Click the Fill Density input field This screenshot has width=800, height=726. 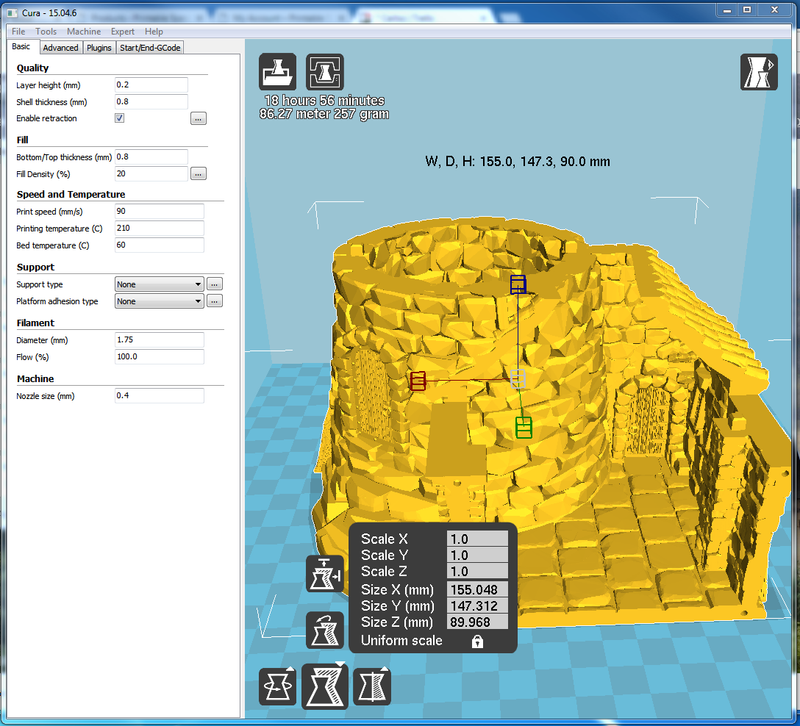pyautogui.click(x=151, y=173)
